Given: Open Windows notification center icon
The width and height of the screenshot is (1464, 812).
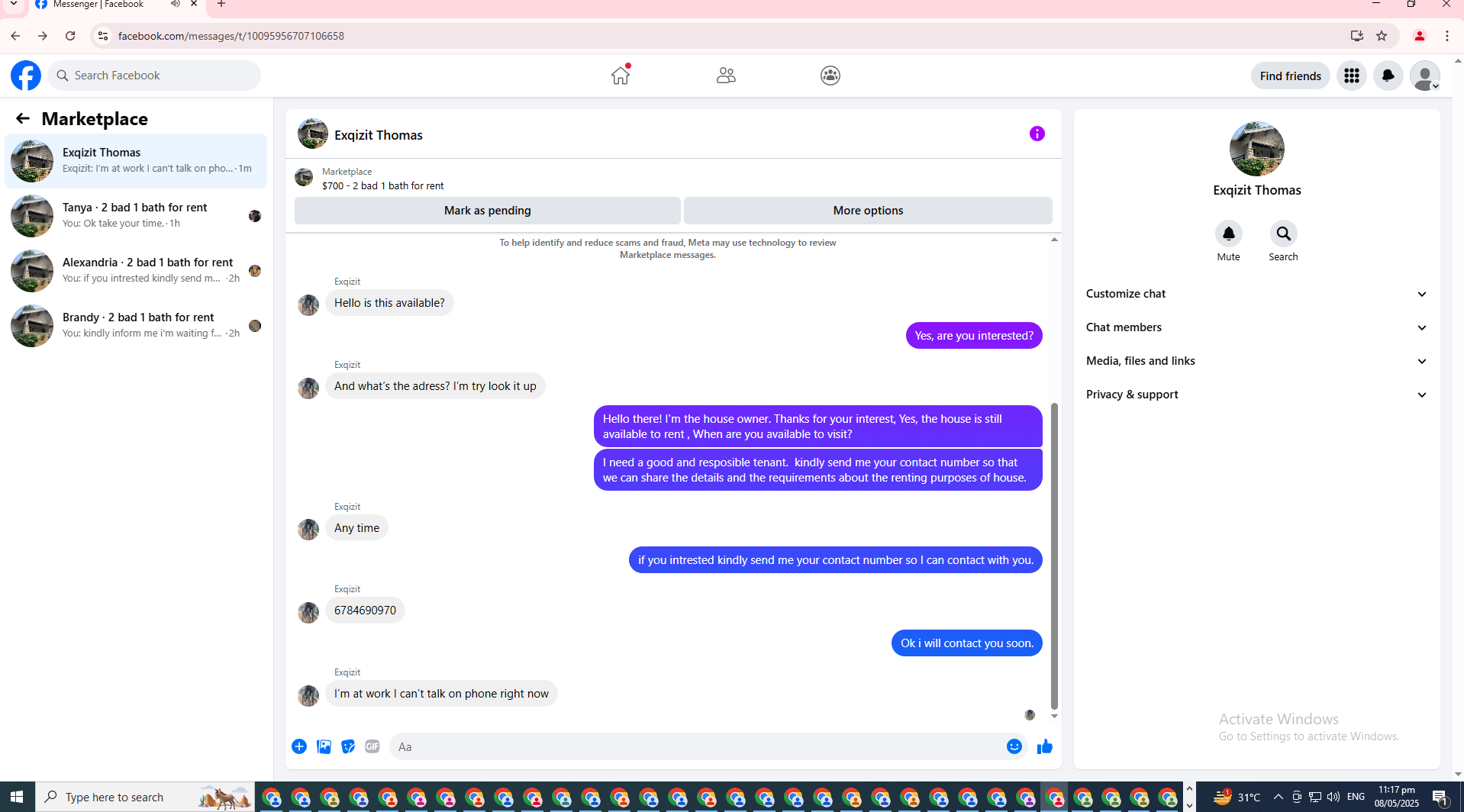Looking at the screenshot, I should 1440,797.
